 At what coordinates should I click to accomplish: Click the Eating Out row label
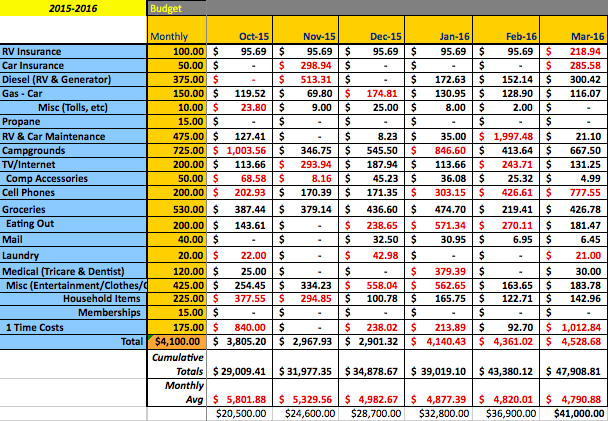73,224
